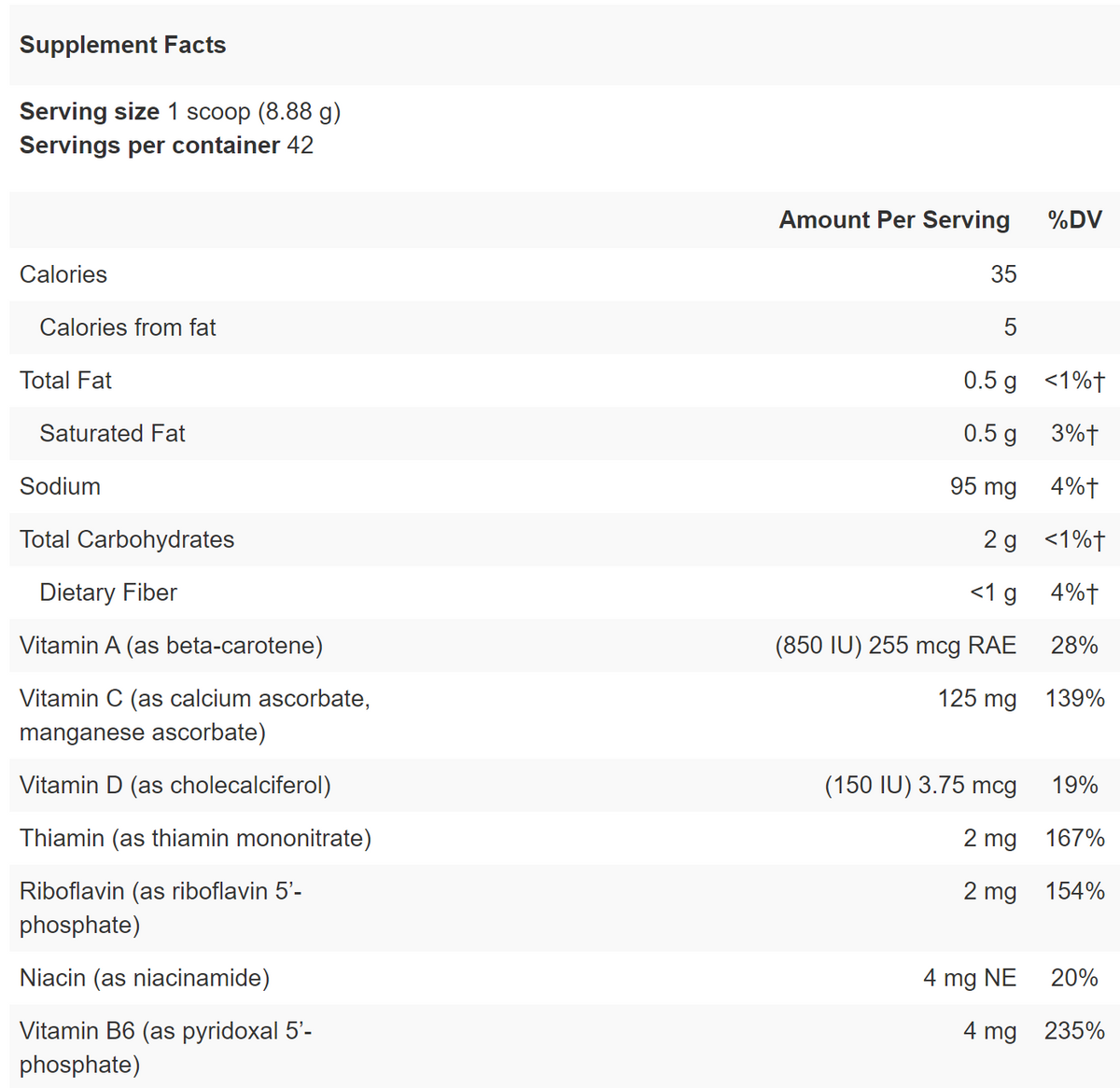Screen dimensions: 1120x1088
Task: Click the Dietary Fiber row label
Action: pos(108,593)
